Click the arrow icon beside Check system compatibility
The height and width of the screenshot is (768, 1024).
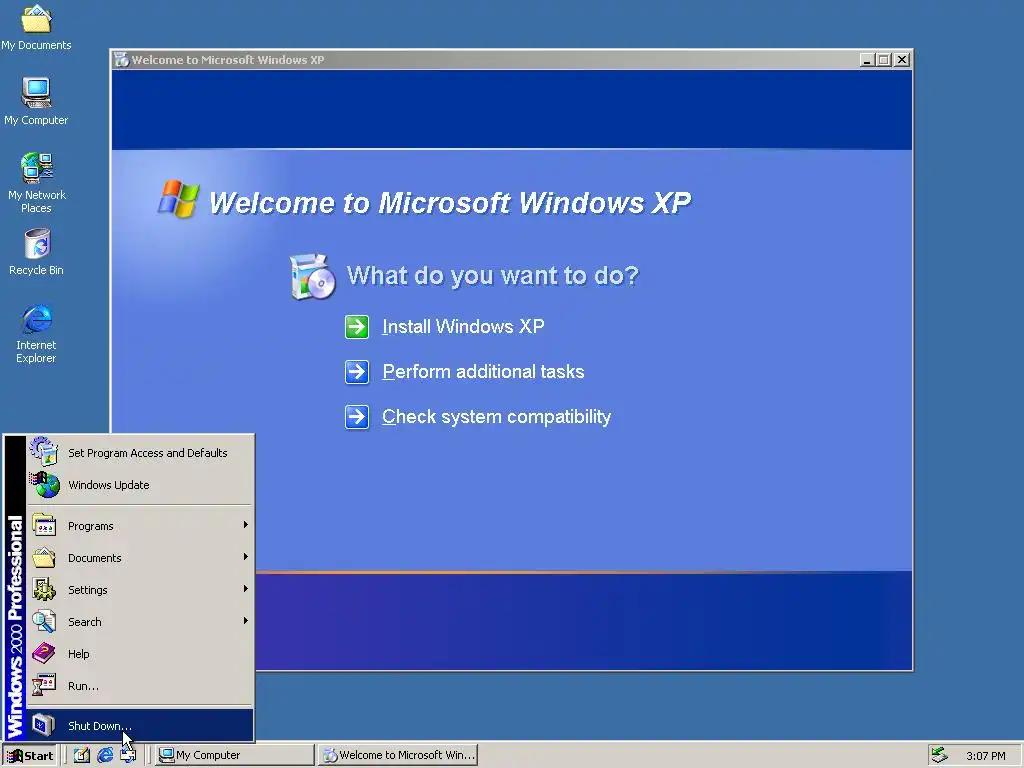pos(357,417)
